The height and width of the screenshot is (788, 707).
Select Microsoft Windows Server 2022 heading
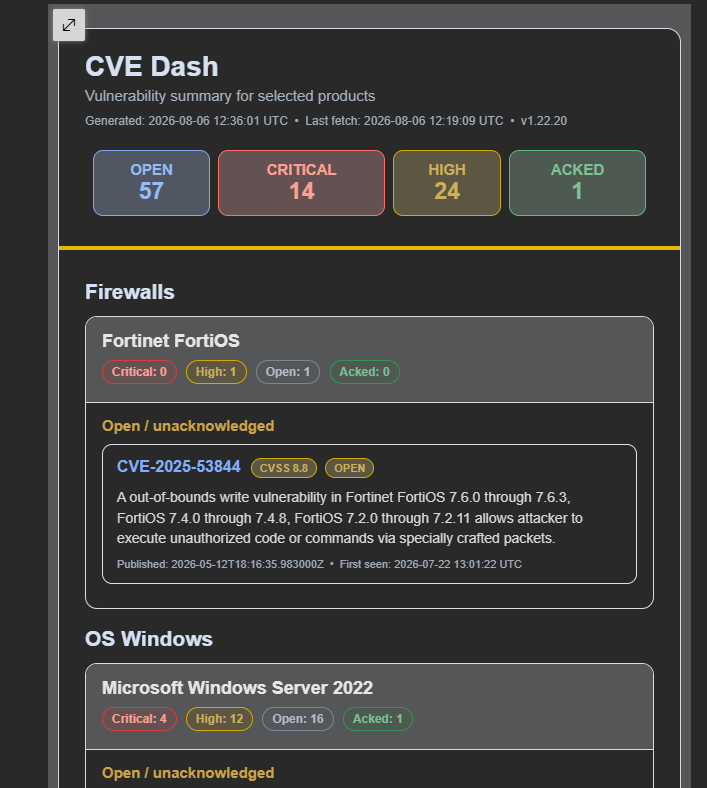tap(237, 687)
